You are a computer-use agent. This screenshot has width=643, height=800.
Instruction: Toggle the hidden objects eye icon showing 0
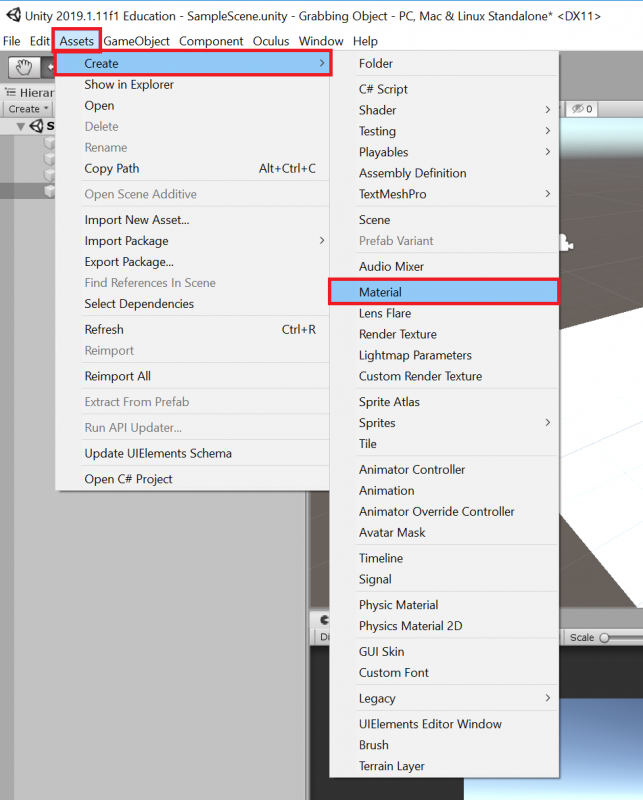coord(582,109)
